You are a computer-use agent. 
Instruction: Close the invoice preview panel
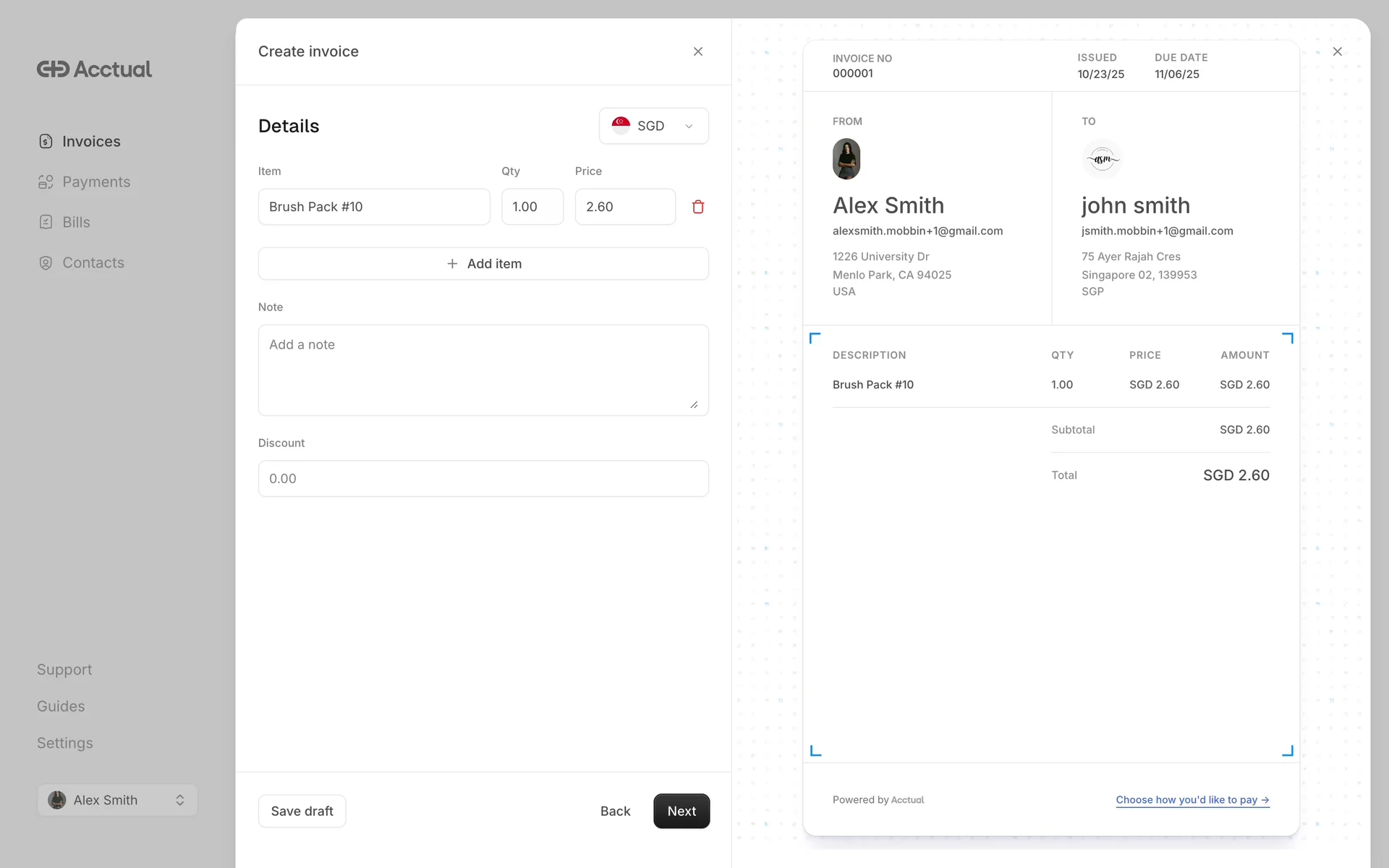[1337, 51]
